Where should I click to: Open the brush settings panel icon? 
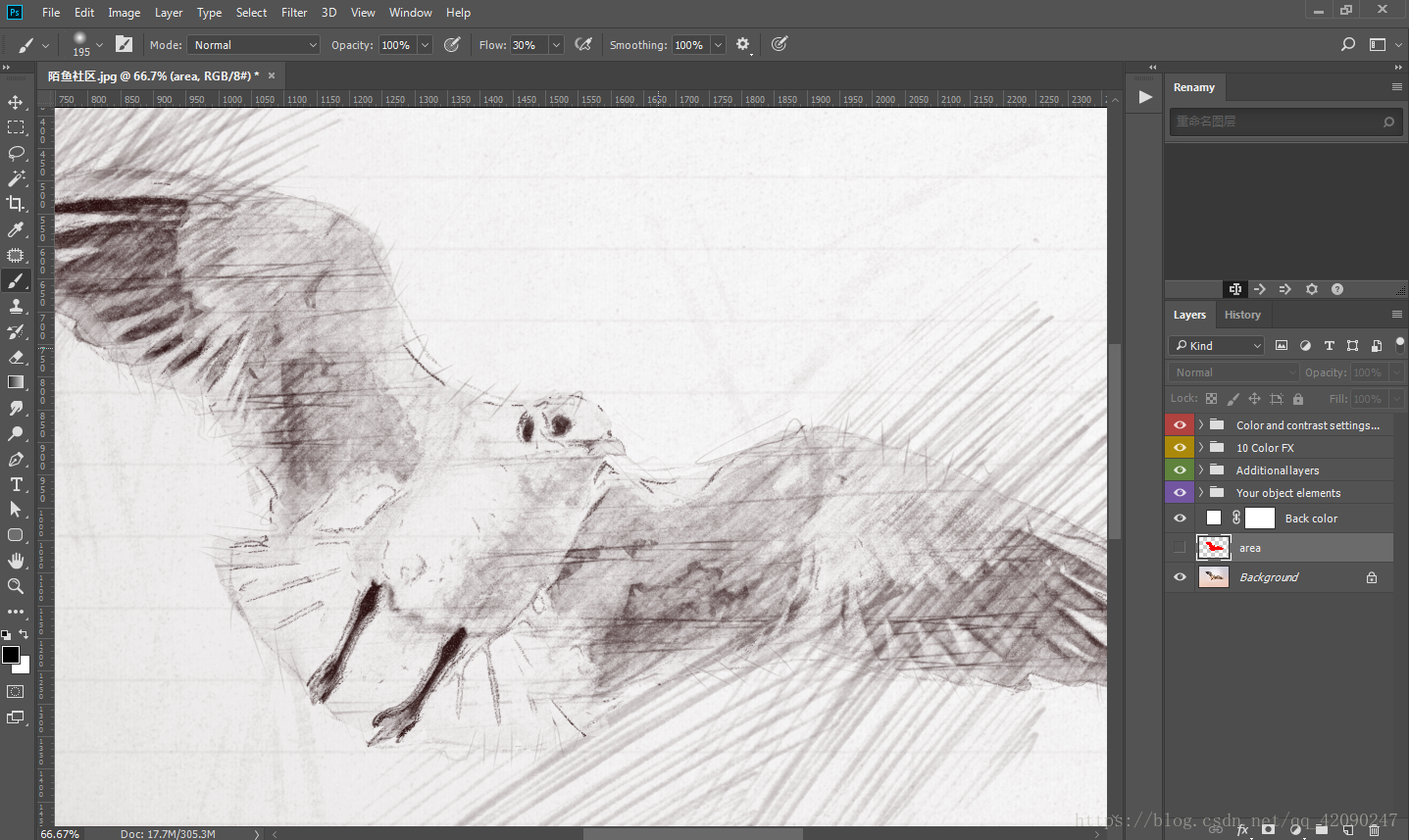(124, 44)
